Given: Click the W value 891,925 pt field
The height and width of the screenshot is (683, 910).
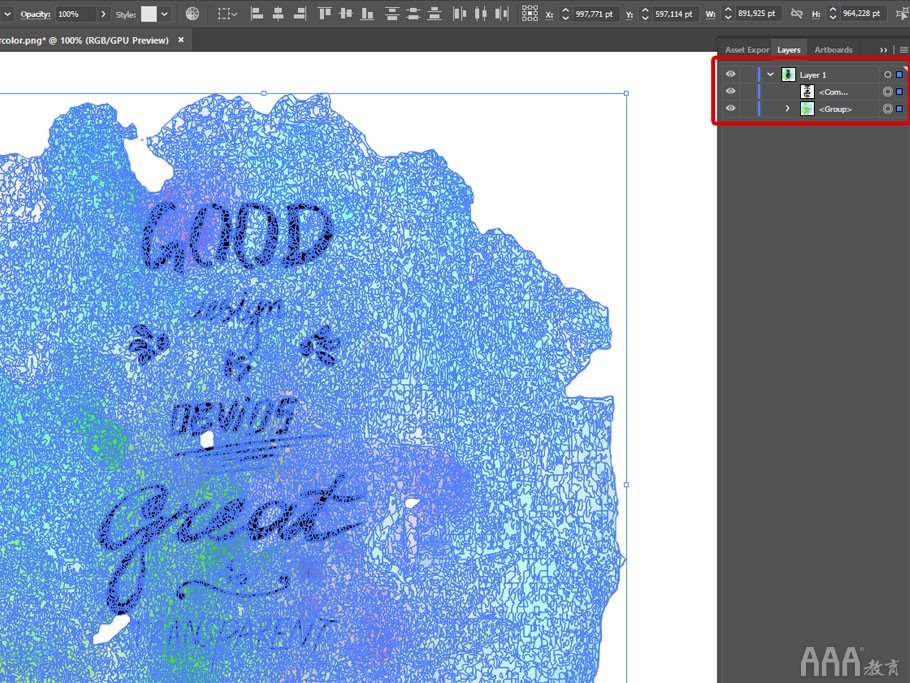Looking at the screenshot, I should click(757, 14).
